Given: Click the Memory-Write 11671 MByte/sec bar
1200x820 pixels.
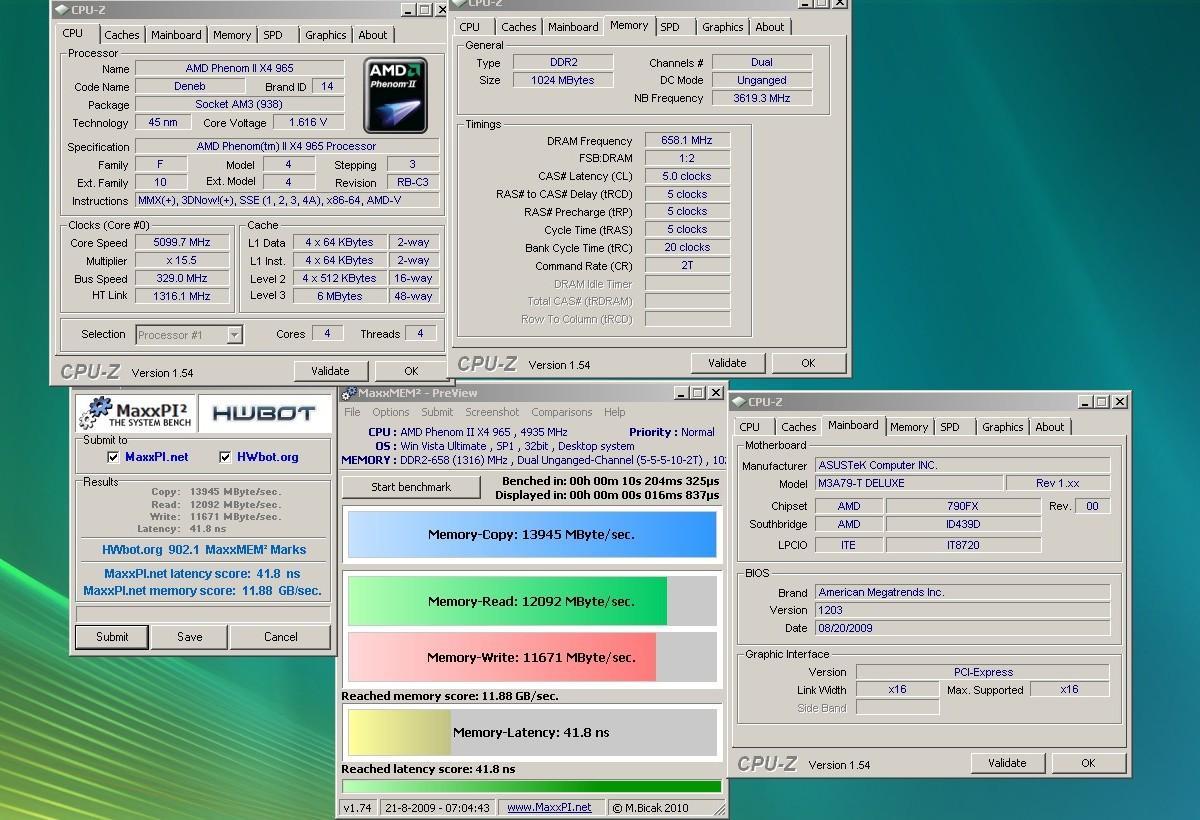Looking at the screenshot, I should pos(532,658).
